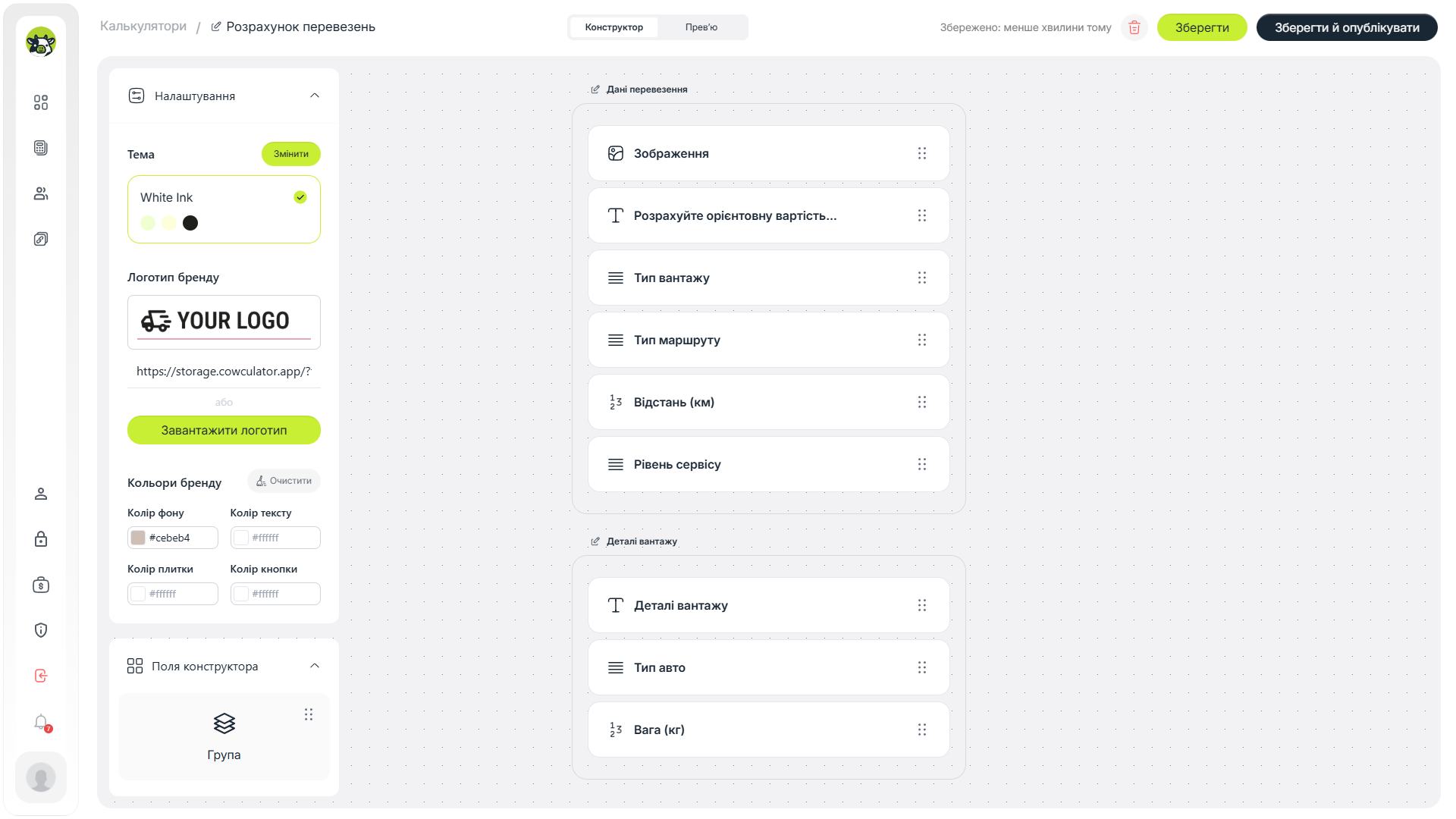The image size is (1456, 819).
Task: Go to Калькулятори breadcrumb
Action: point(143,26)
